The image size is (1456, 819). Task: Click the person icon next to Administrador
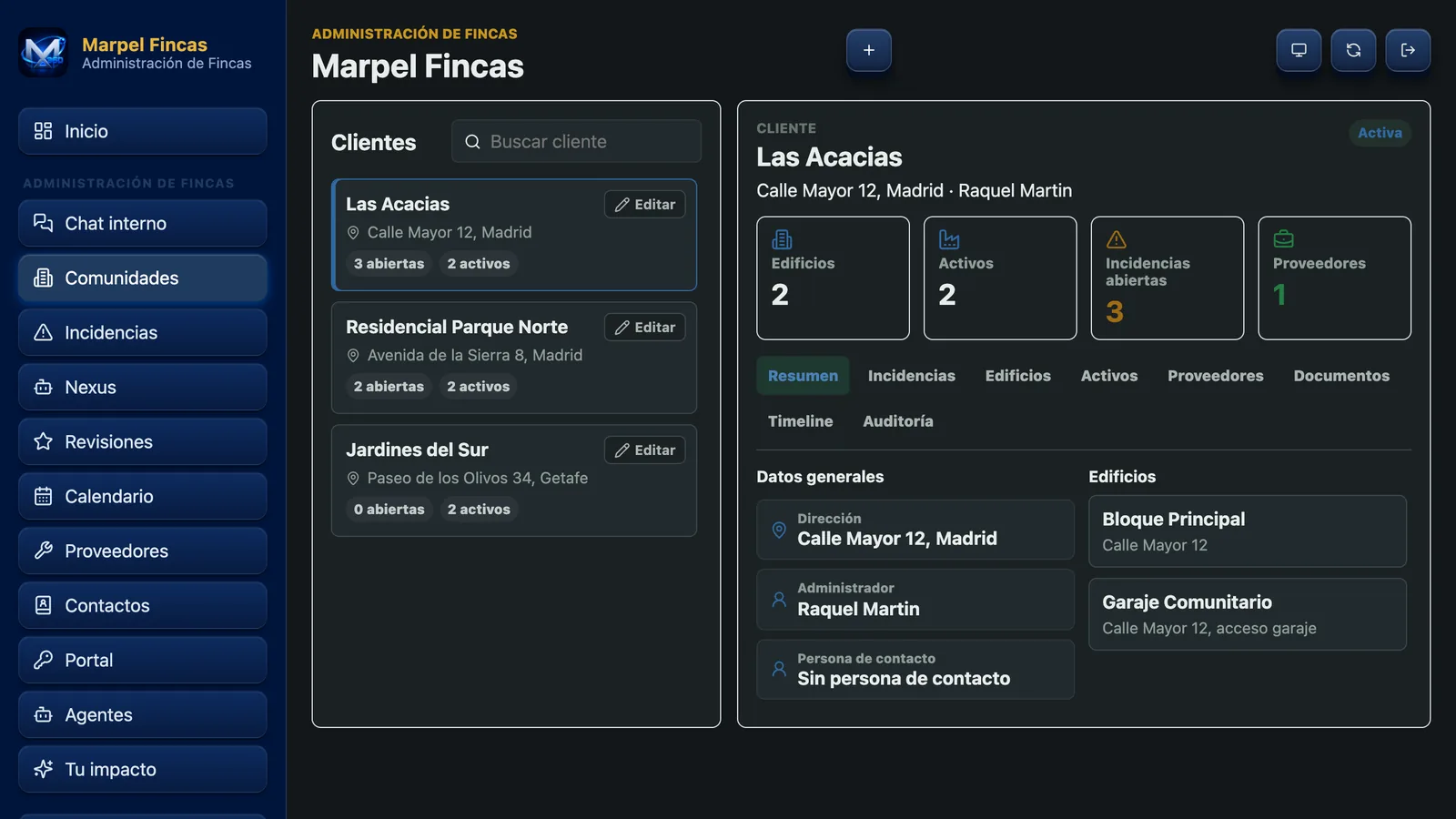tap(779, 600)
